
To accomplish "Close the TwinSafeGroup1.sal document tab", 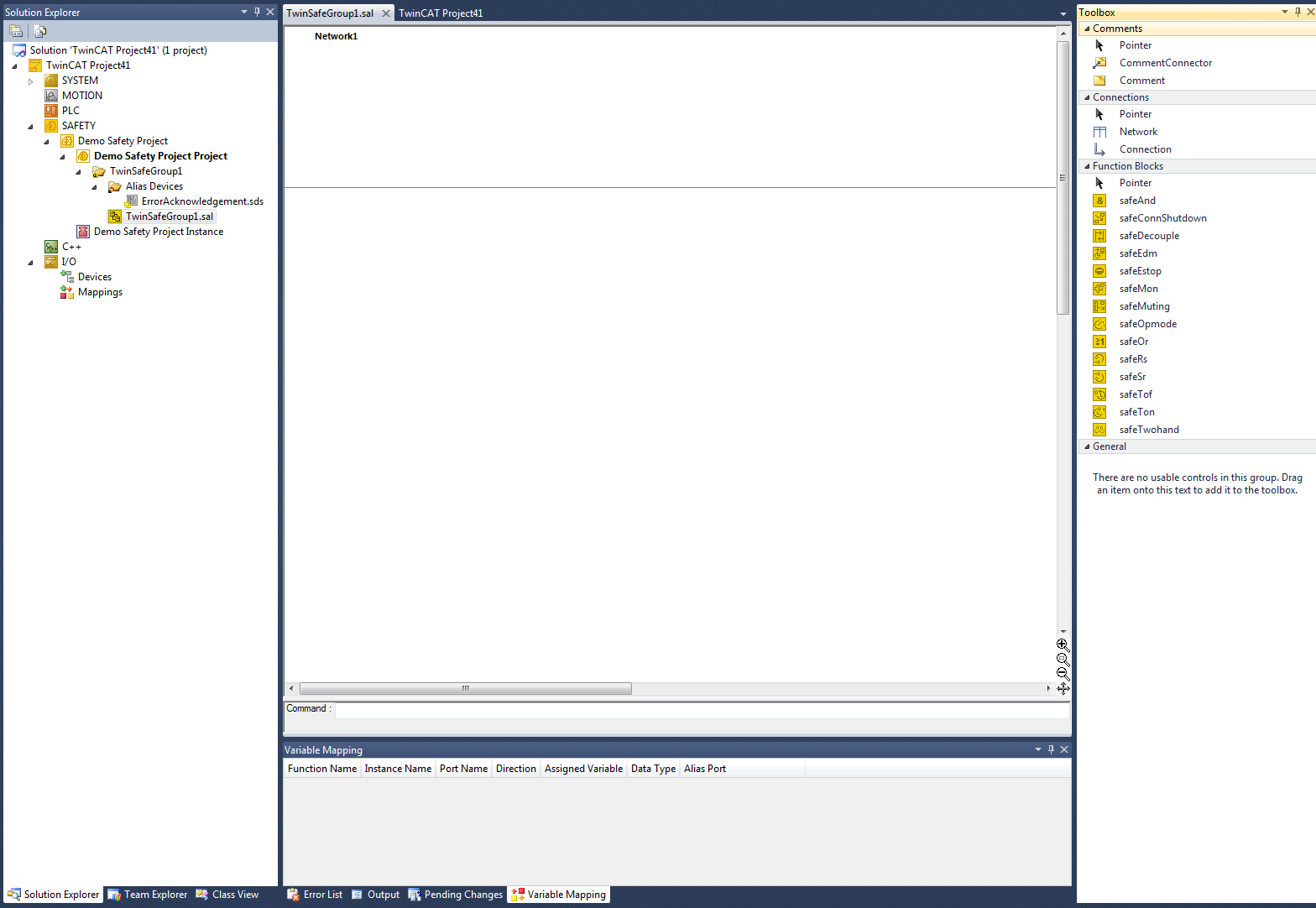I will click(x=386, y=13).
